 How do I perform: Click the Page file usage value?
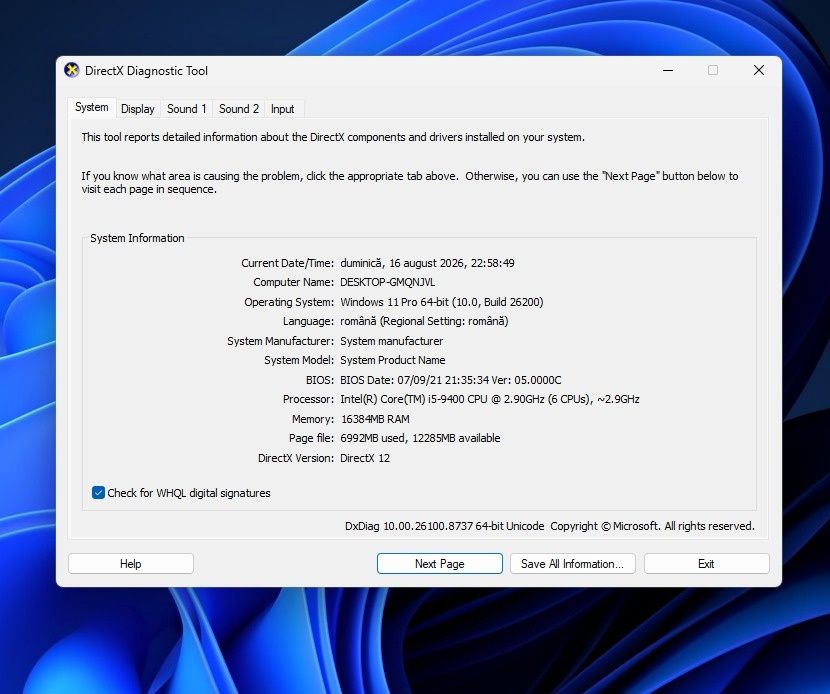point(420,438)
